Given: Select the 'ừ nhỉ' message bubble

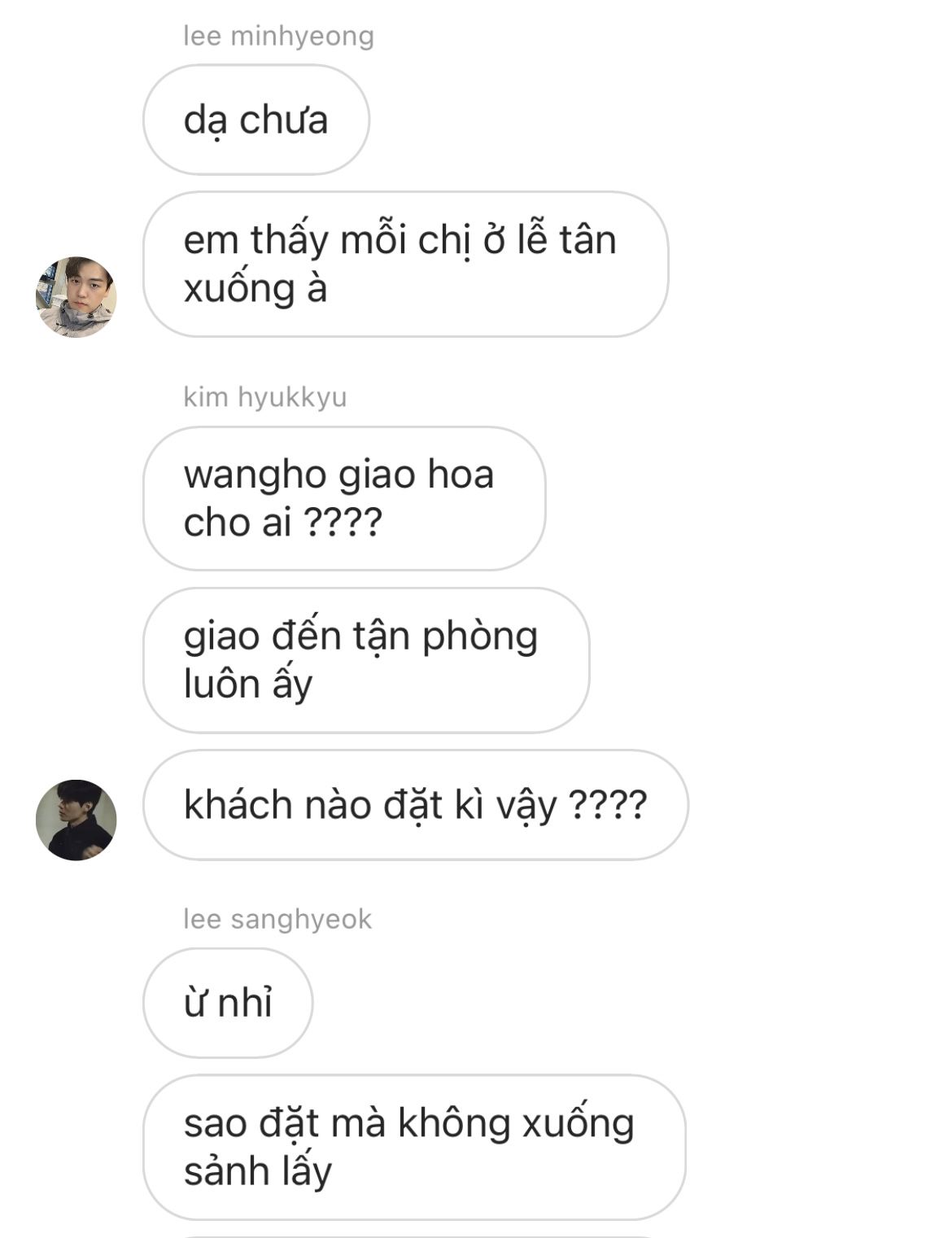Looking at the screenshot, I should [228, 1003].
